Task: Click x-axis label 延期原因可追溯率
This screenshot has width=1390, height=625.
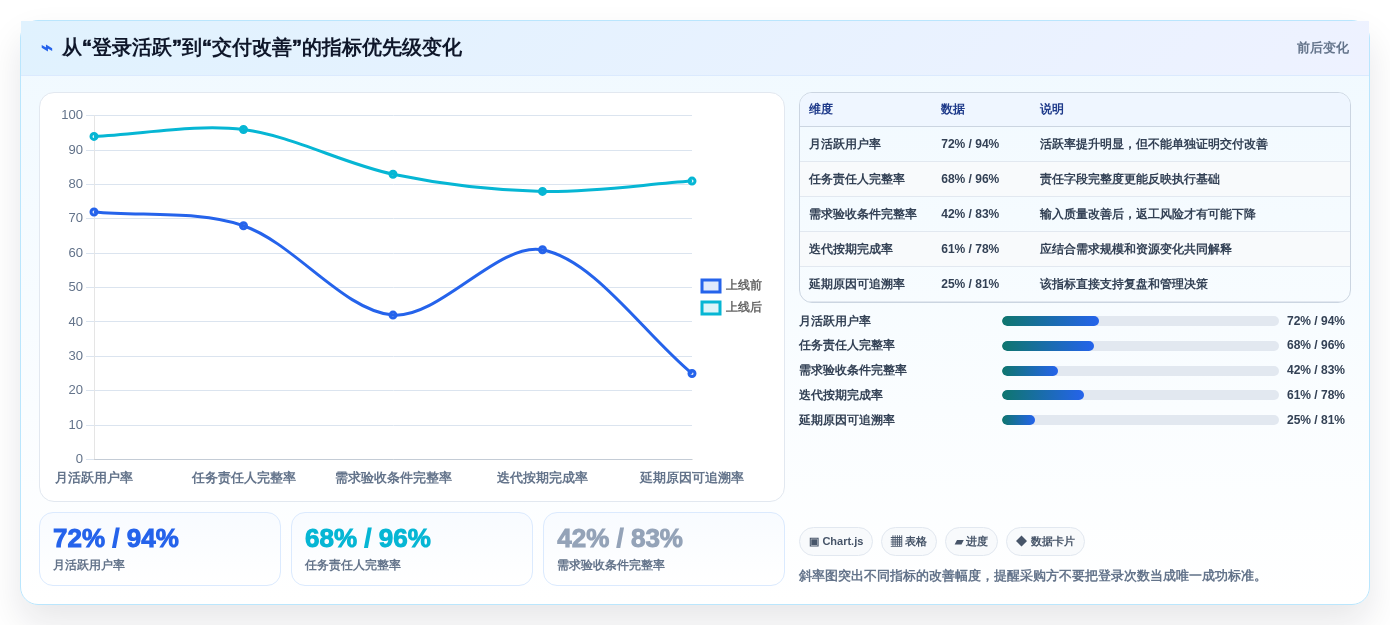Action: pyautogui.click(x=692, y=478)
